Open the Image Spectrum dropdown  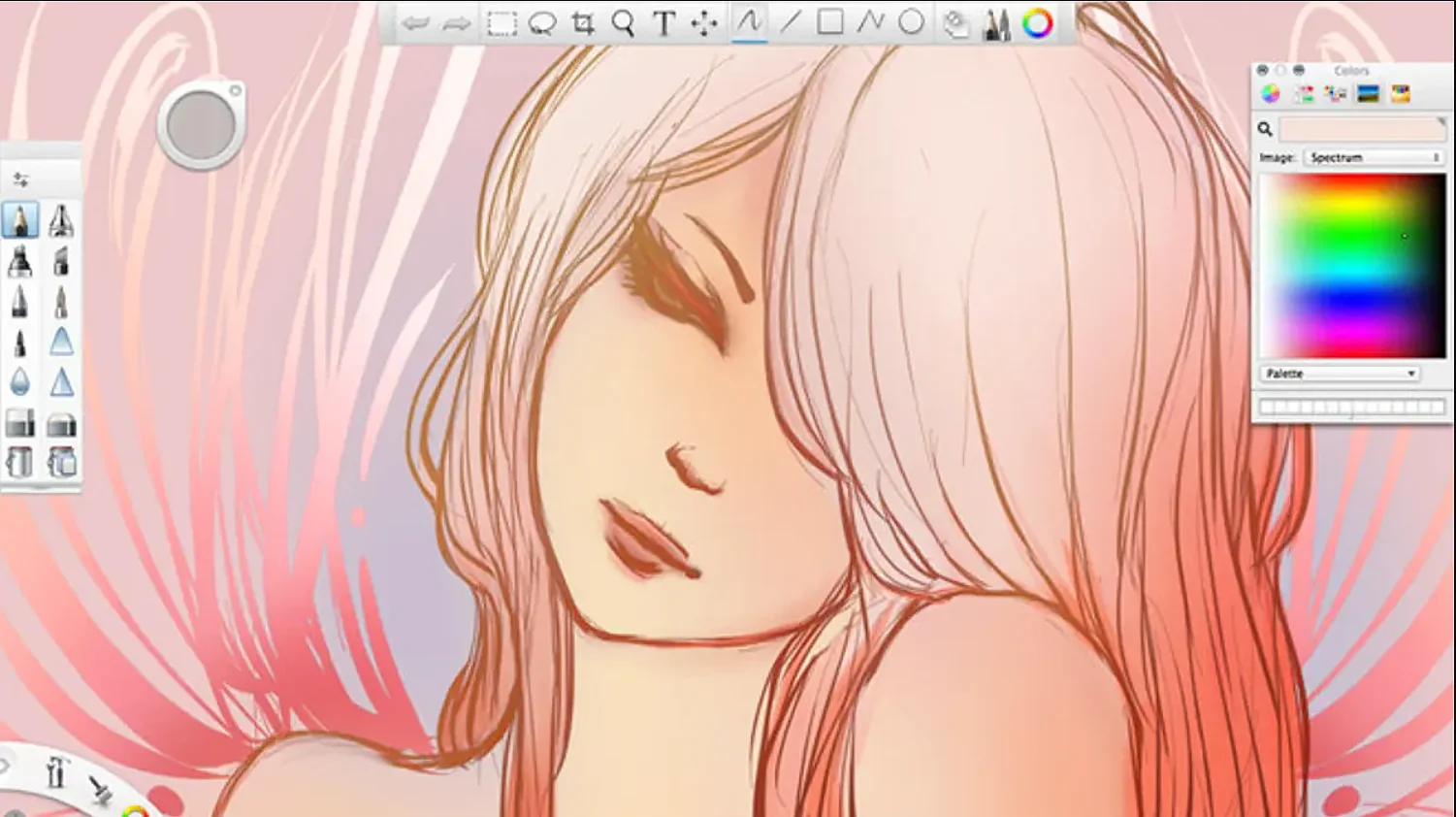click(1374, 157)
